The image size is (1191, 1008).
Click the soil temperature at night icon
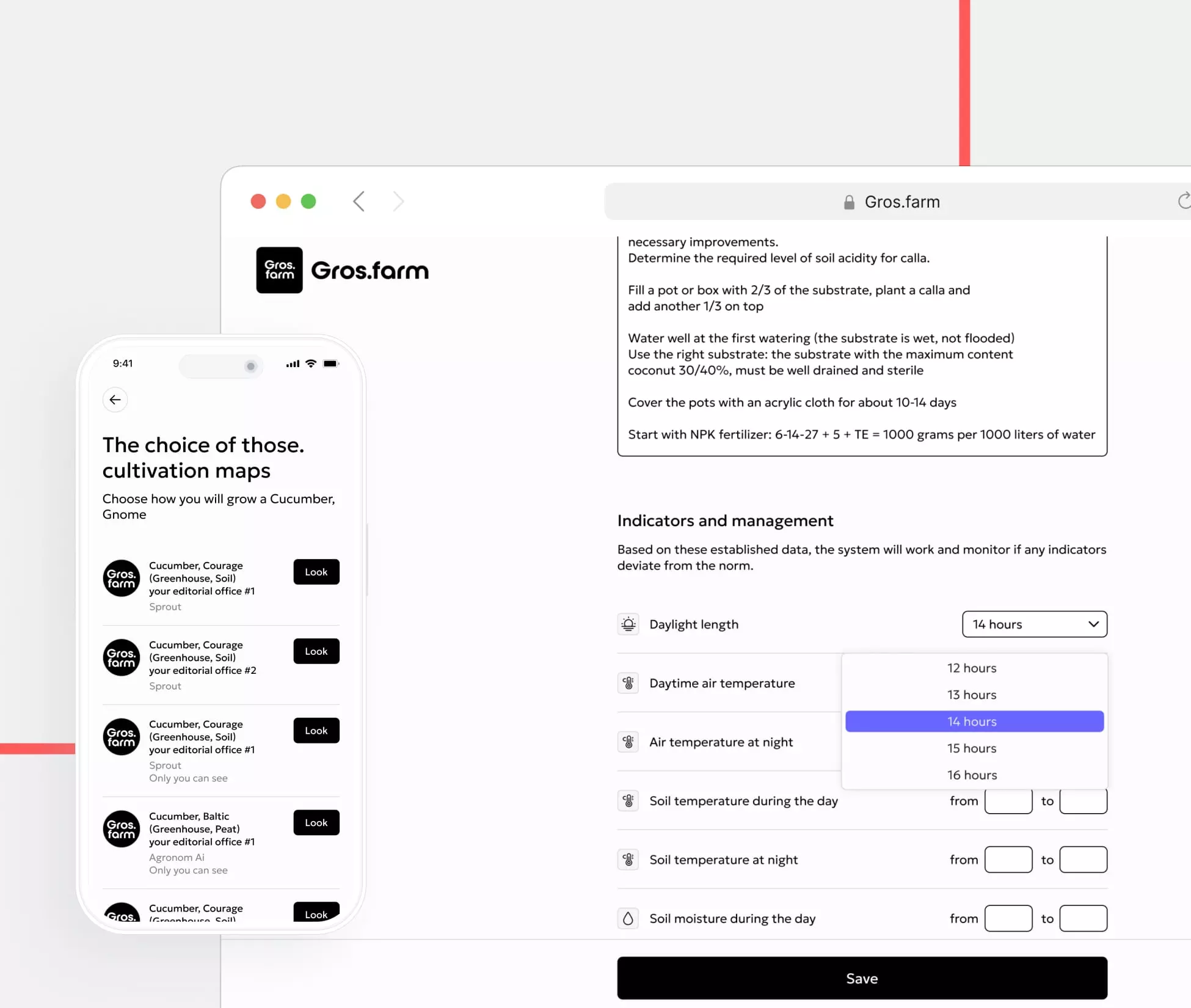tap(628, 859)
